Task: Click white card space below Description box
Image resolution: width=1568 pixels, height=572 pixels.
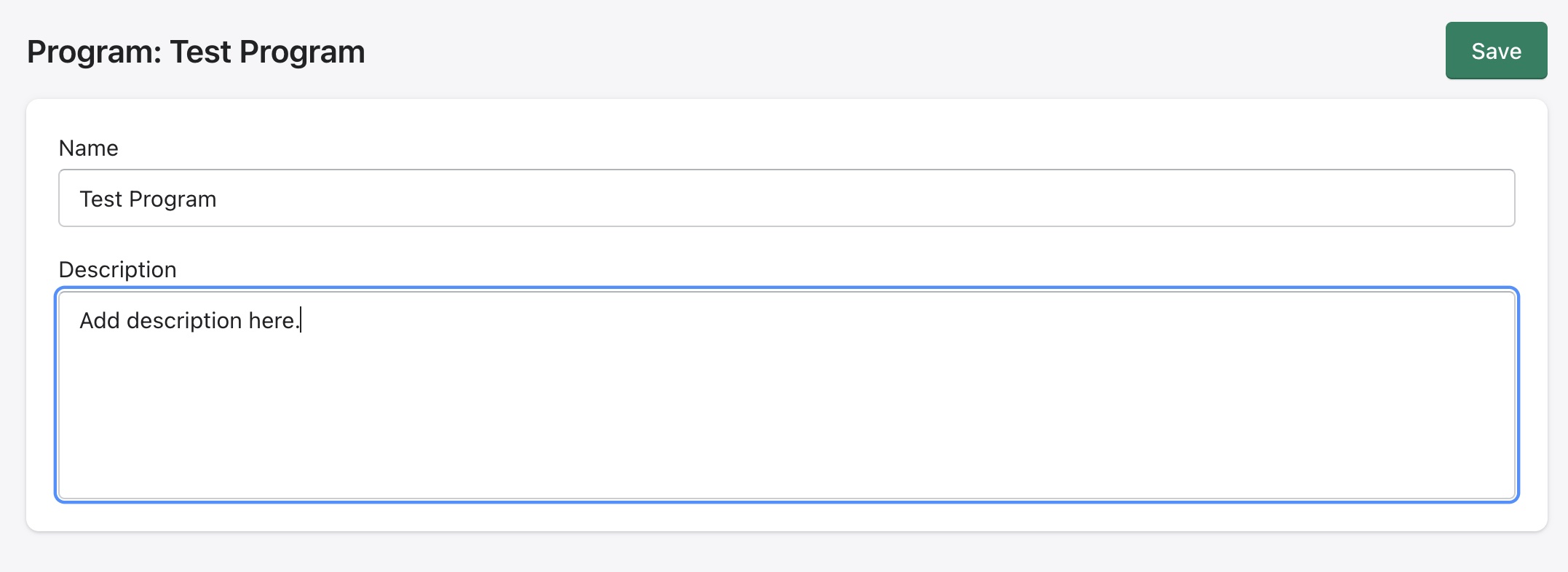Action: tap(786, 517)
